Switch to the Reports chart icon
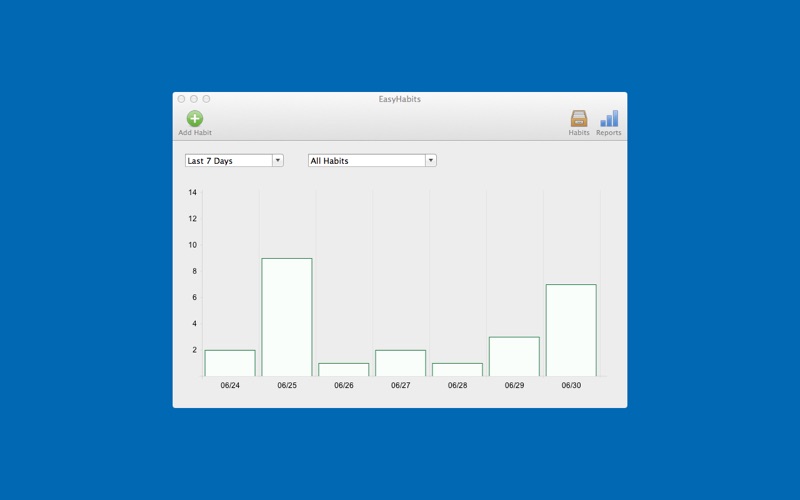800x500 pixels. coord(609,118)
